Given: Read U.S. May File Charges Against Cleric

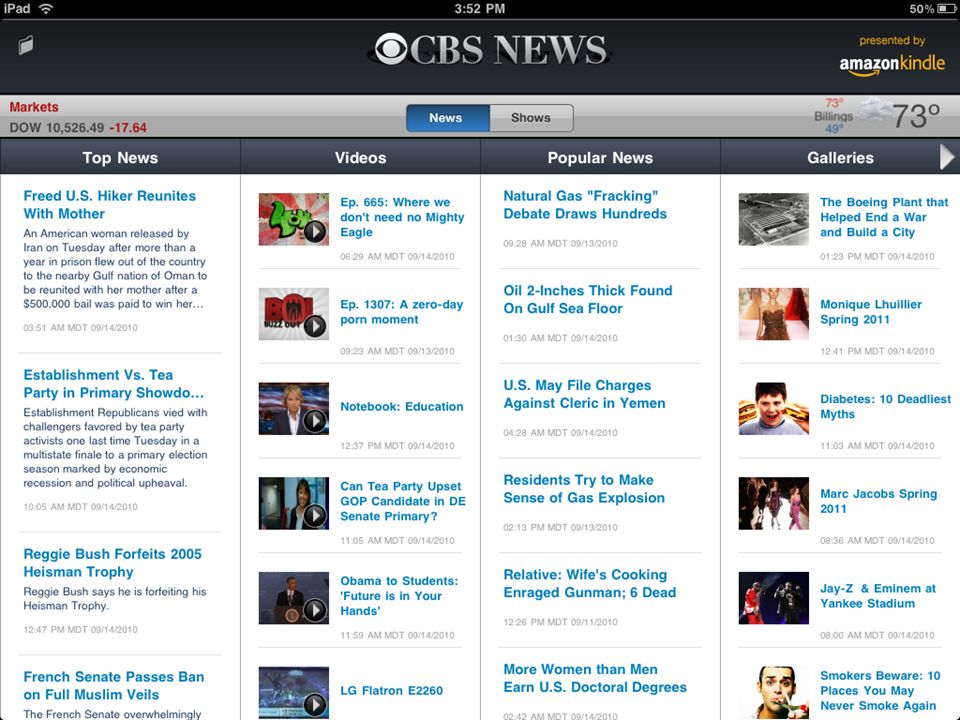Looking at the screenshot, I should 584,394.
